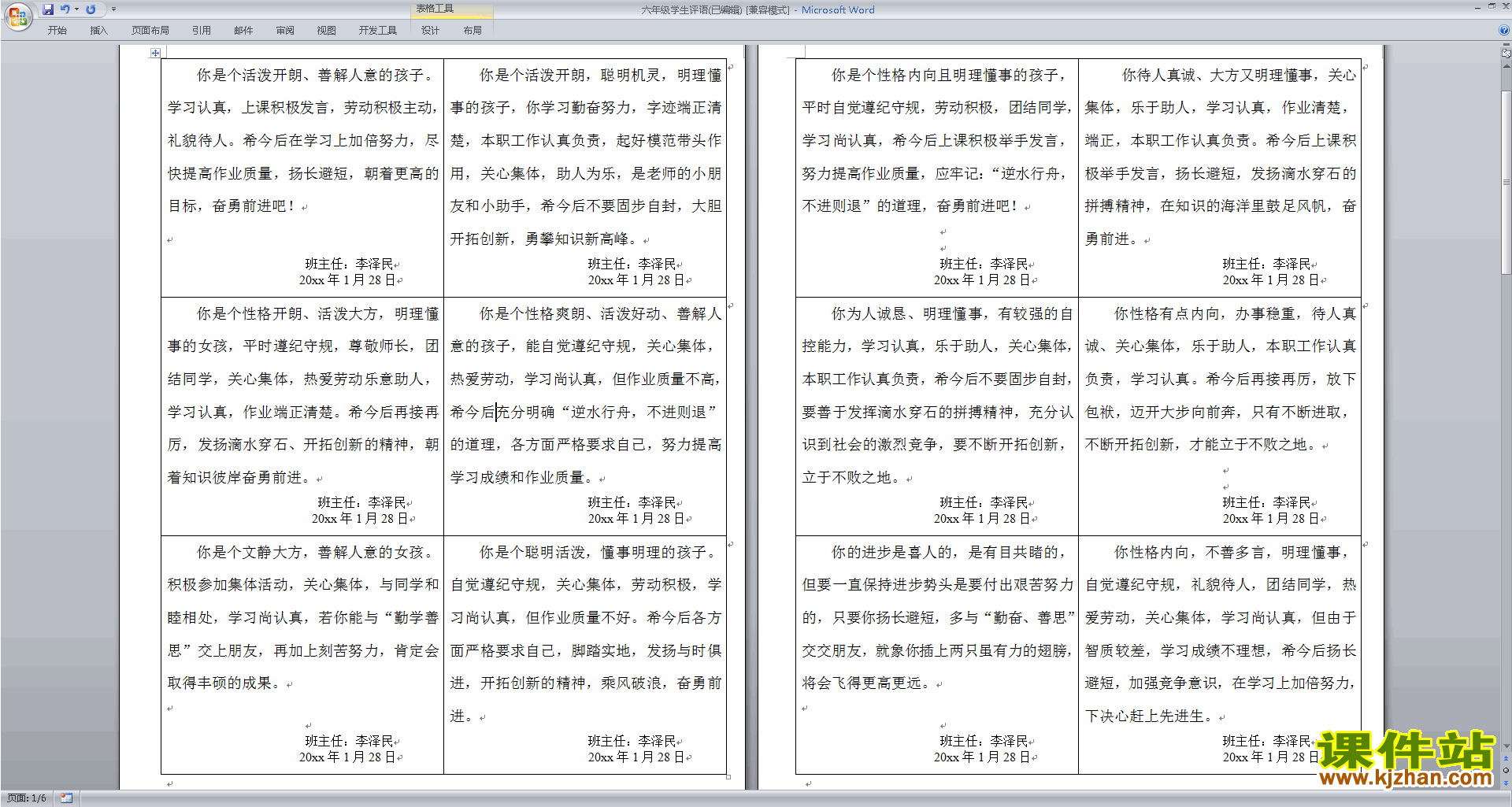This screenshot has height=807, width=1512.
Task: Click text '取得丰硕的成果。'
Action: point(225,683)
